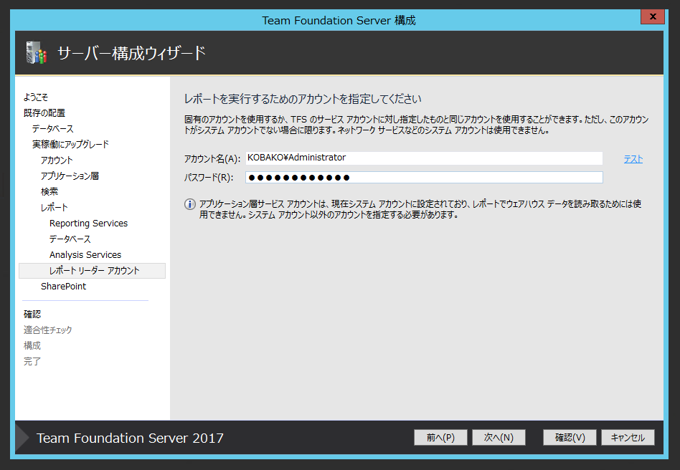This screenshot has width=680, height=470.
Task: Open the 検索 step in the tree
Action: tap(49, 192)
